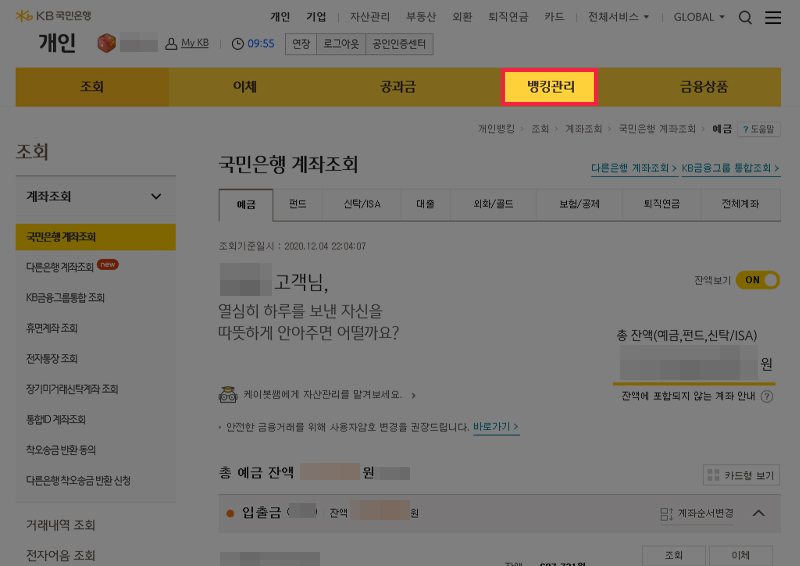The height and width of the screenshot is (566, 800).
Task: Click the 케이봇쌤 robot icon
Action: tap(228, 395)
